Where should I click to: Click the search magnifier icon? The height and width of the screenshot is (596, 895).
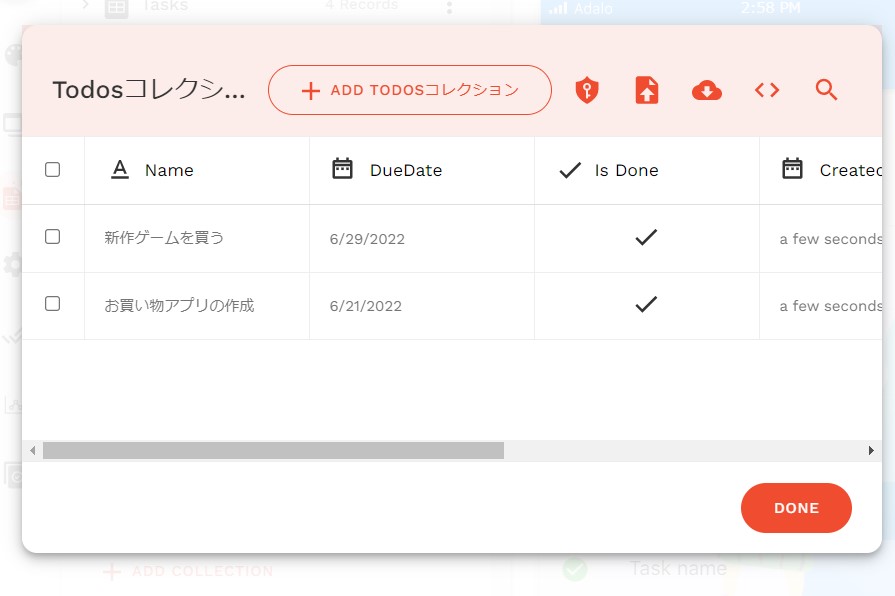pyautogui.click(x=826, y=91)
